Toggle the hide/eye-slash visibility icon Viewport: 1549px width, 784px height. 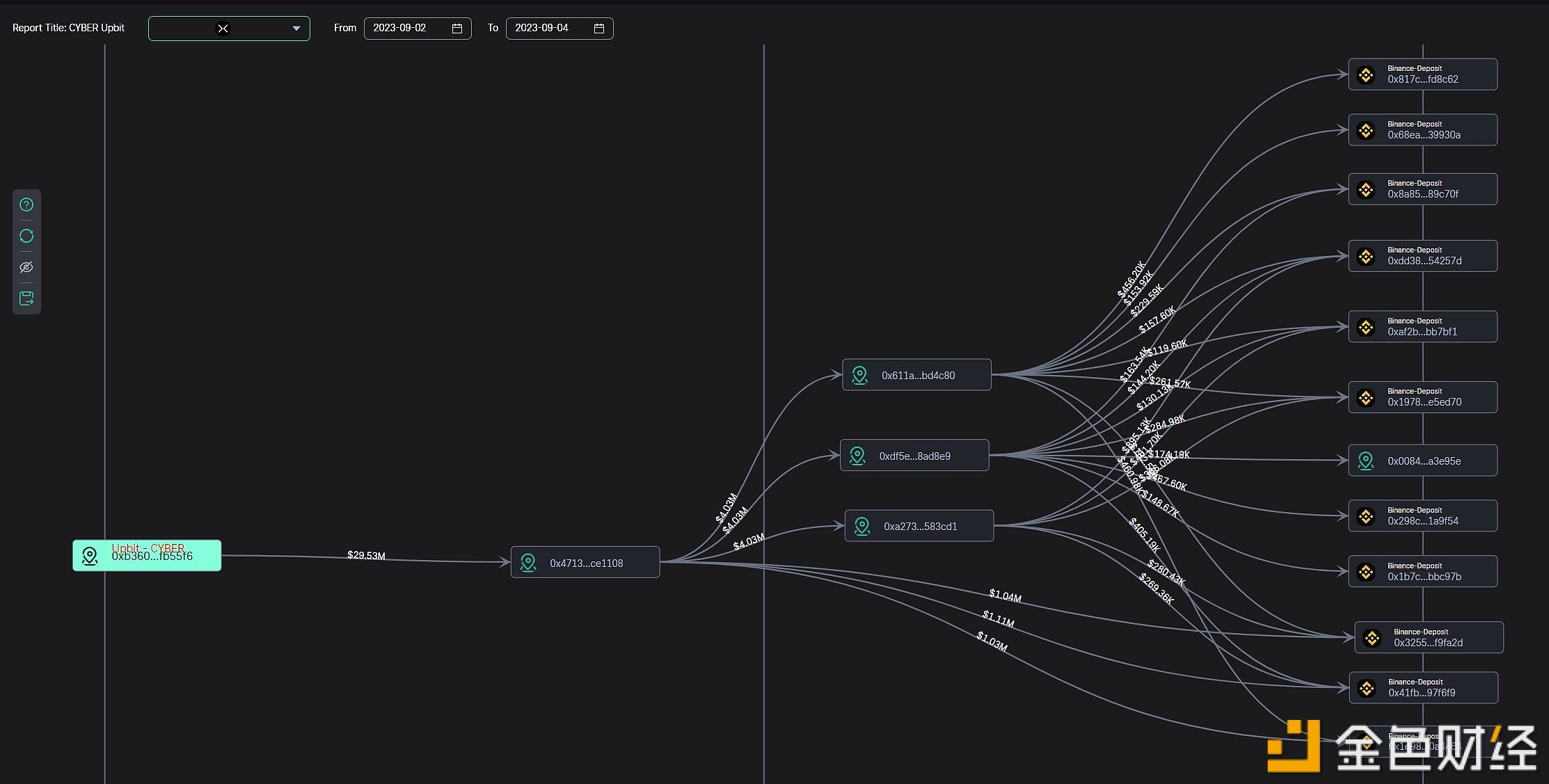click(x=26, y=267)
